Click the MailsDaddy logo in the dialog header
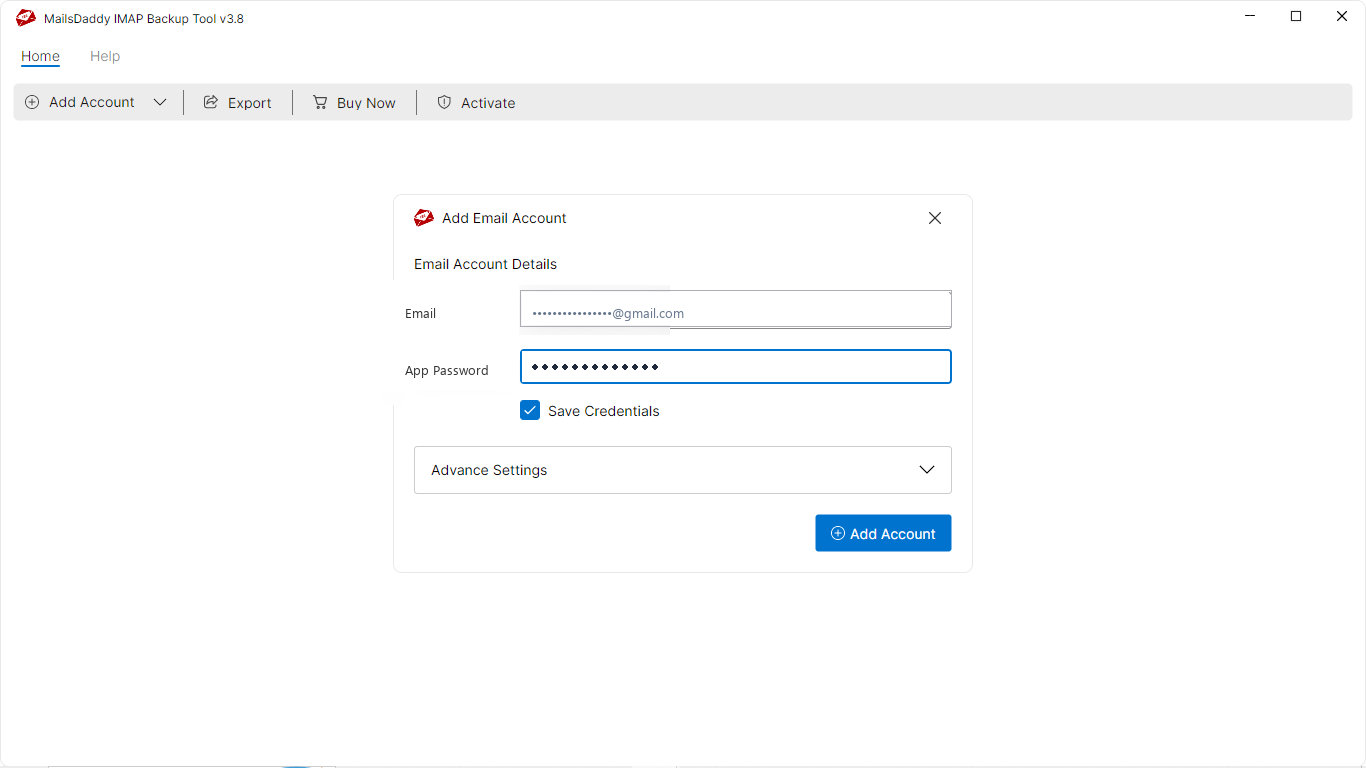Viewport: 1366px width, 768px height. (x=424, y=218)
